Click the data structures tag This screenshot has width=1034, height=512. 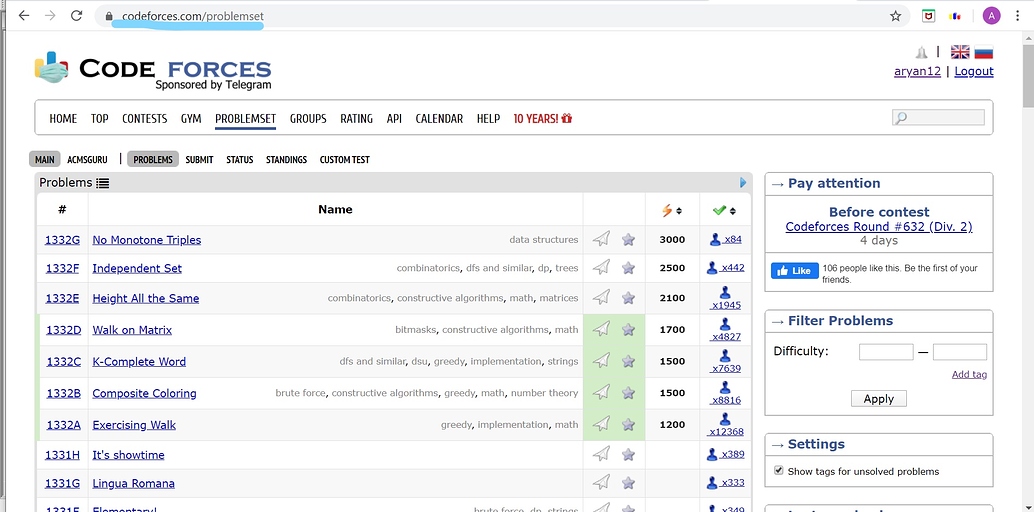pyautogui.click(x=543, y=240)
